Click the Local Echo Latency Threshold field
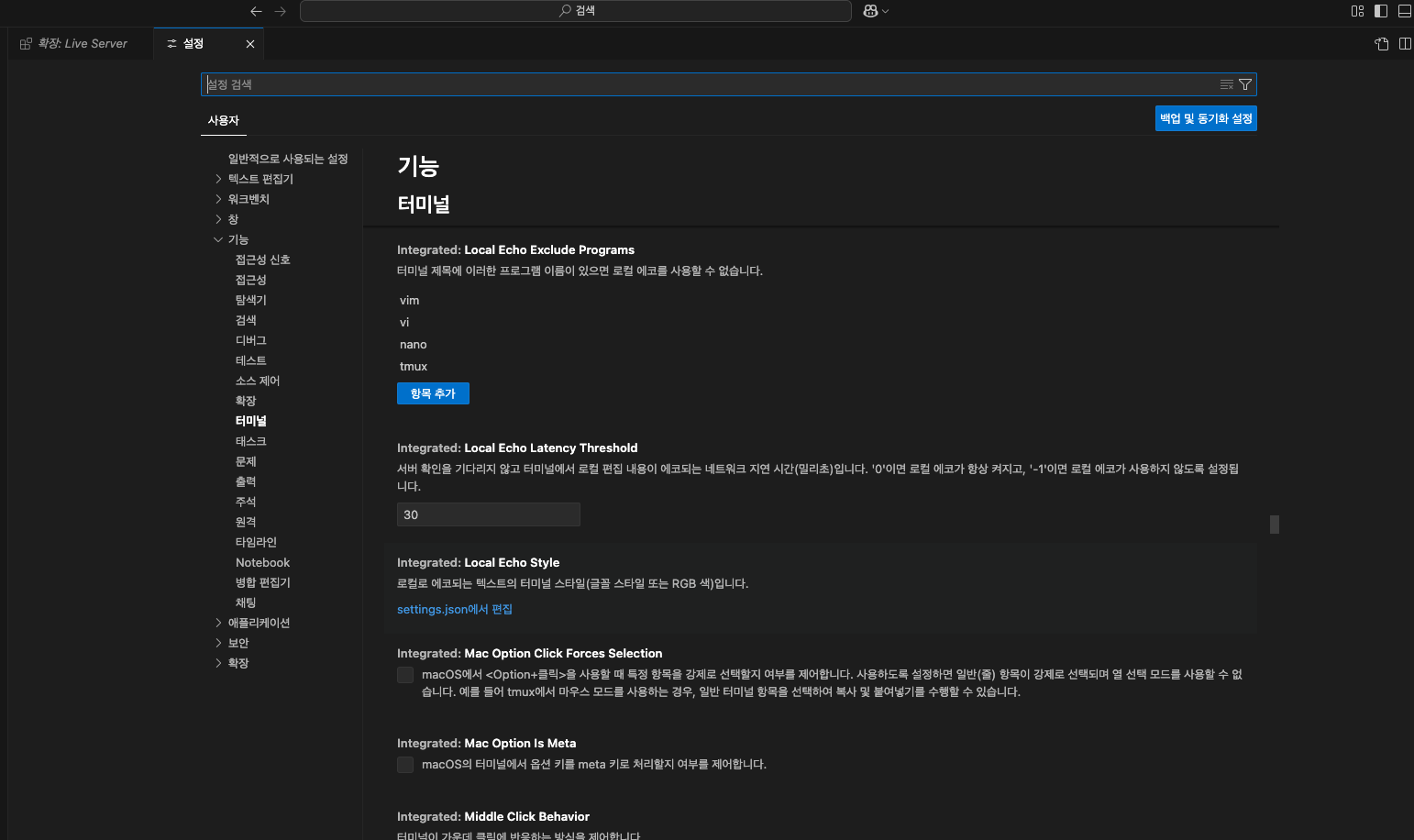This screenshot has width=1414, height=840. point(489,514)
